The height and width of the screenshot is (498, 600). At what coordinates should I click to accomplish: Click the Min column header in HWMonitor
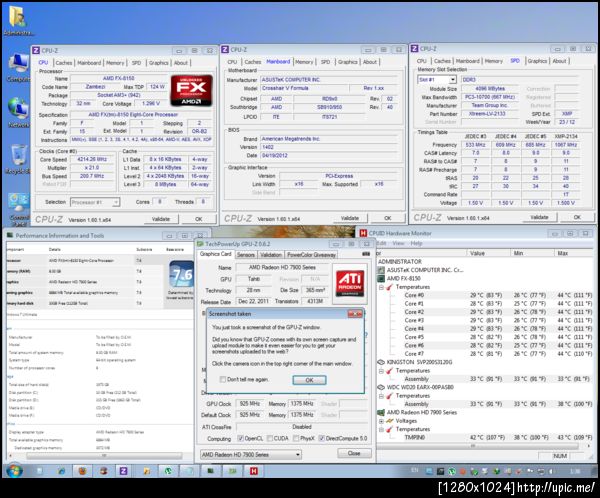tap(532, 253)
